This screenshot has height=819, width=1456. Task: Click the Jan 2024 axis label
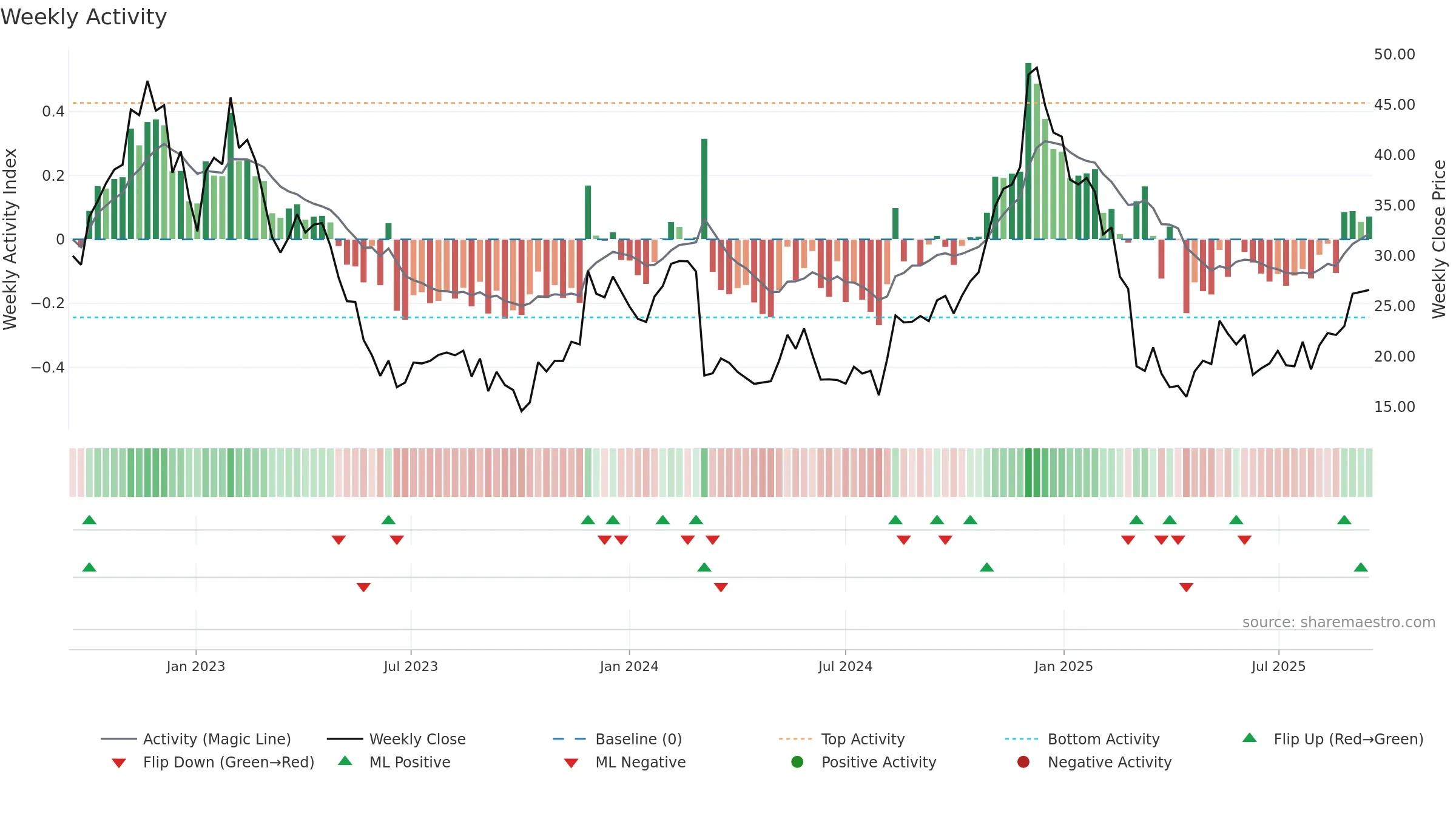tap(629, 666)
